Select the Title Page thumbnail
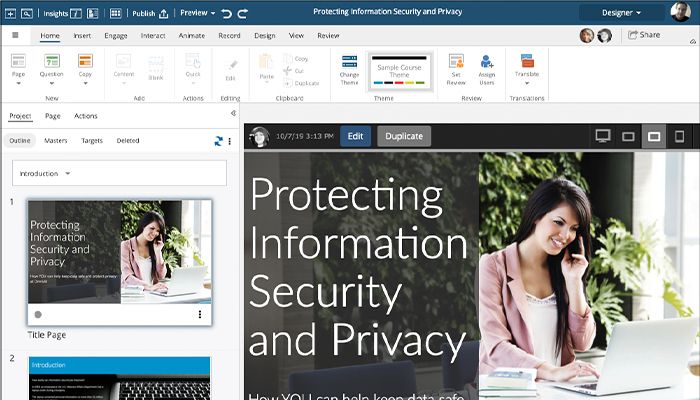700x400 pixels. pyautogui.click(x=120, y=250)
